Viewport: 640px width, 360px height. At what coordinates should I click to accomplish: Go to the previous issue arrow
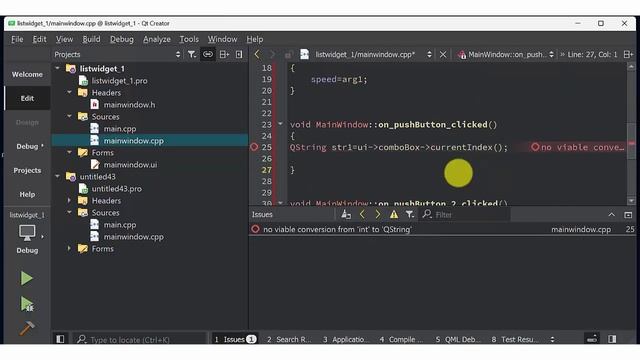[362, 214]
